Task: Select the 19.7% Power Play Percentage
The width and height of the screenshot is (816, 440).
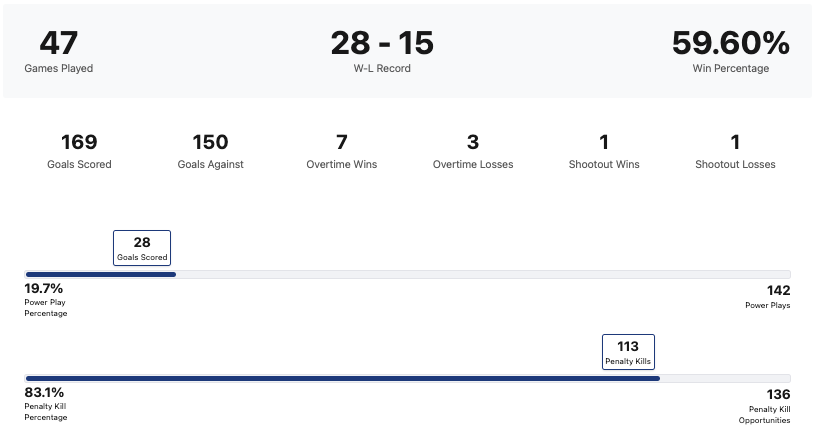Action: coord(46,299)
